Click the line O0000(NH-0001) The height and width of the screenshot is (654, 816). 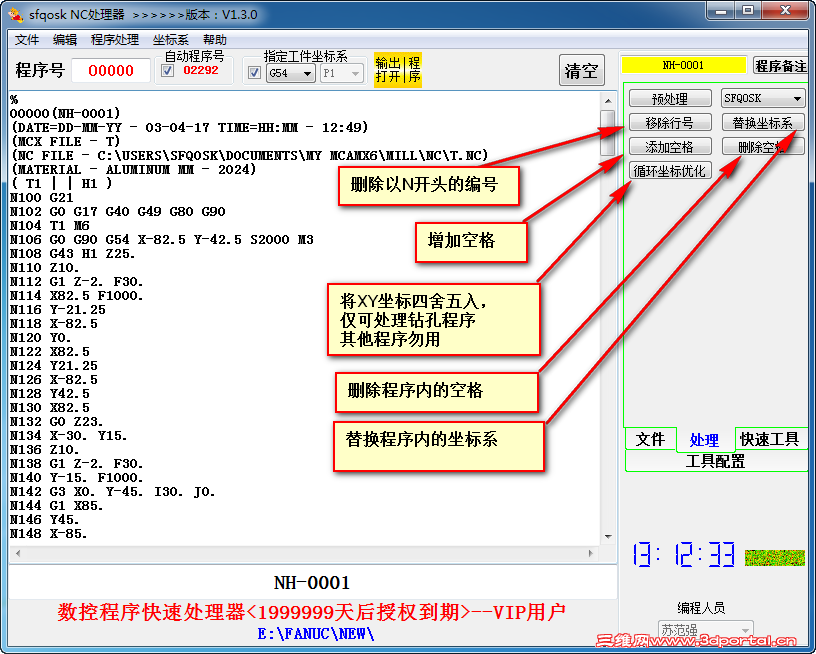click(x=65, y=113)
